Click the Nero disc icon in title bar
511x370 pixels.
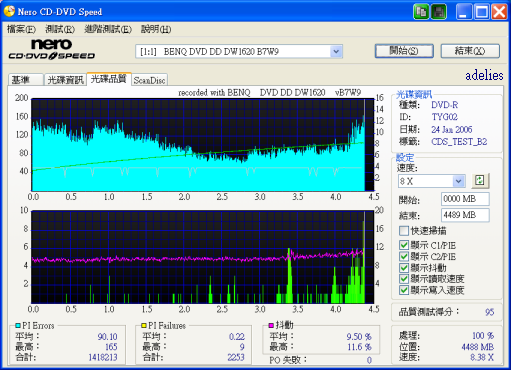coord(9,11)
